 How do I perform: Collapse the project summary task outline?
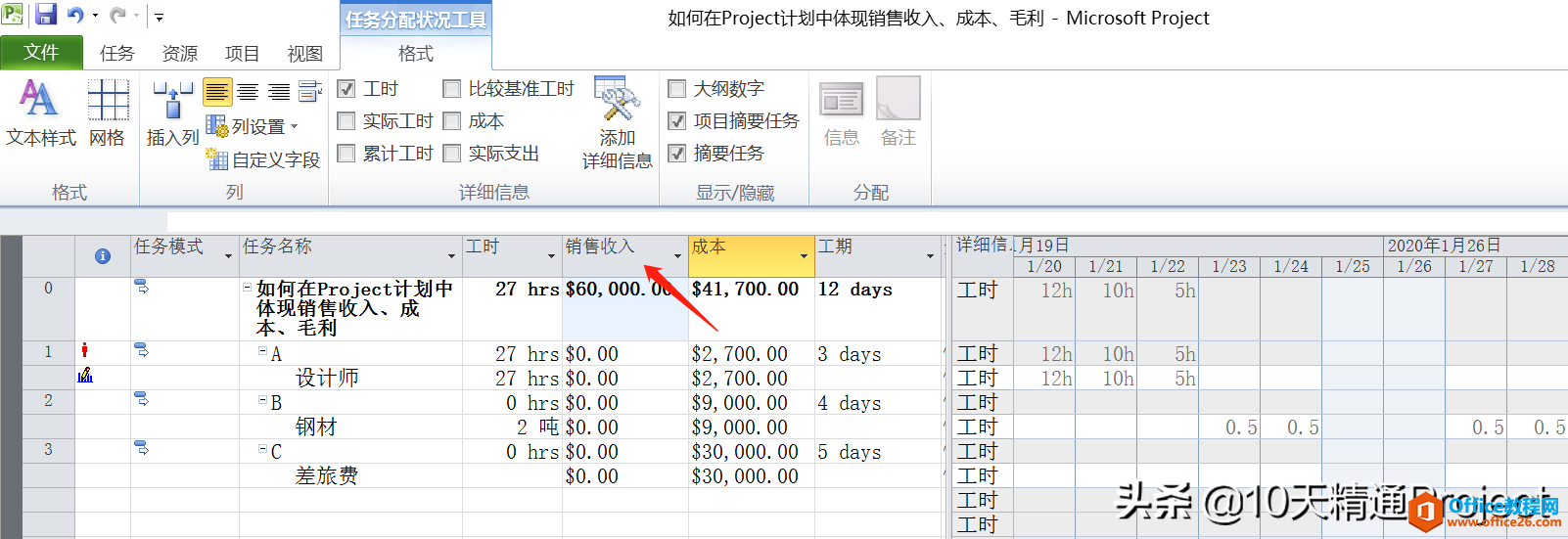[x=247, y=288]
